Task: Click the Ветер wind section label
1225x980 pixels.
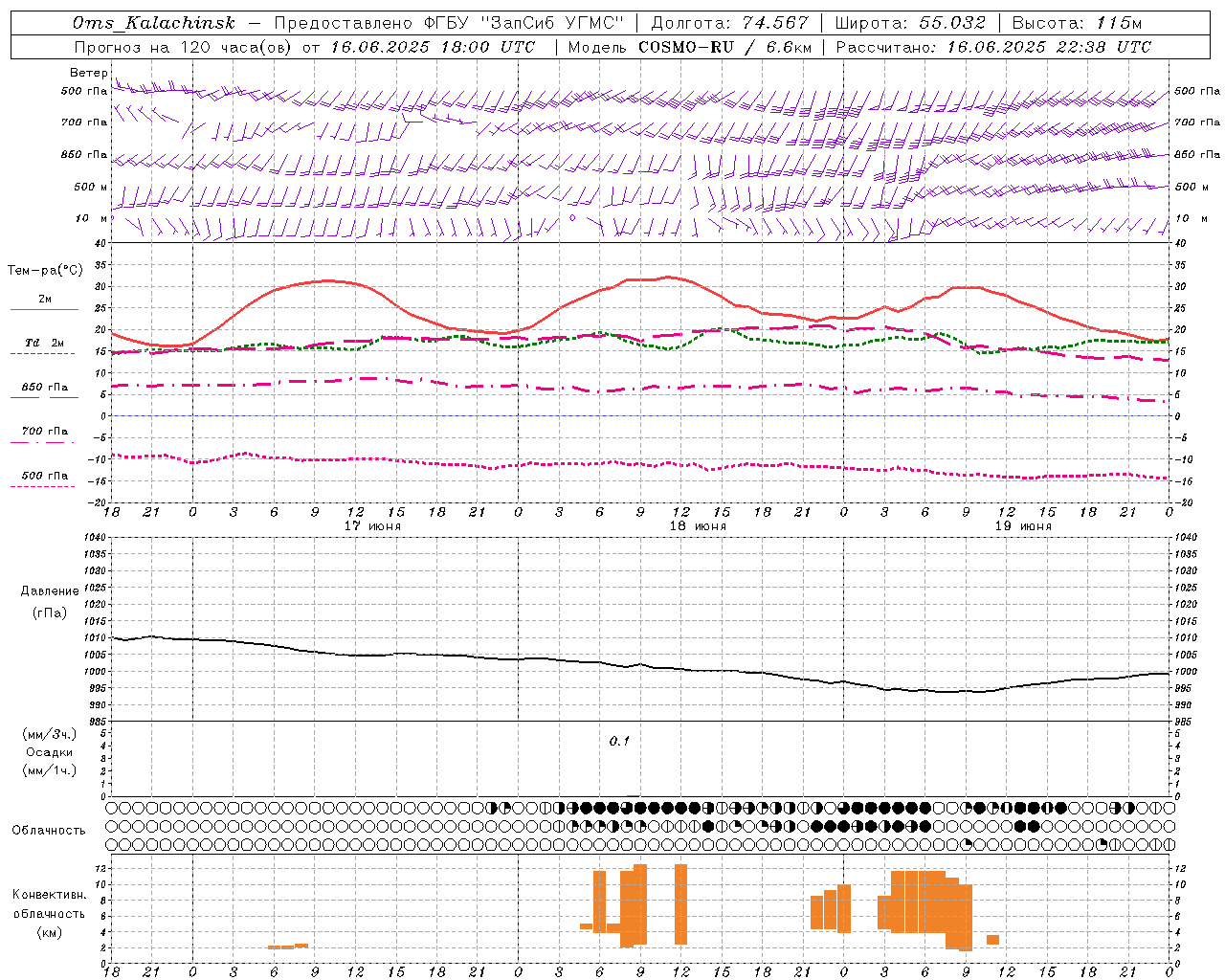Action: [x=89, y=73]
